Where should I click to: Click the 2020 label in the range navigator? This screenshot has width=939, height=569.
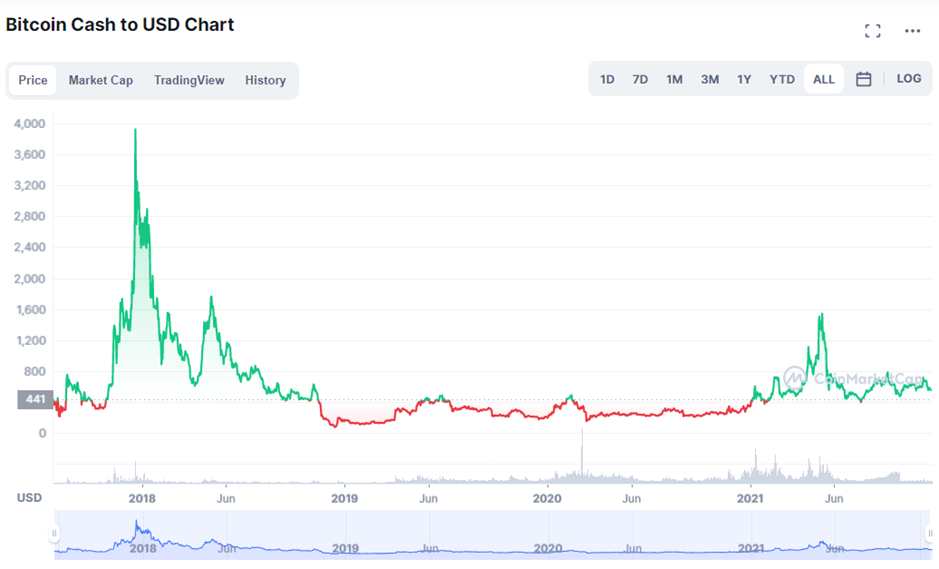pos(547,548)
